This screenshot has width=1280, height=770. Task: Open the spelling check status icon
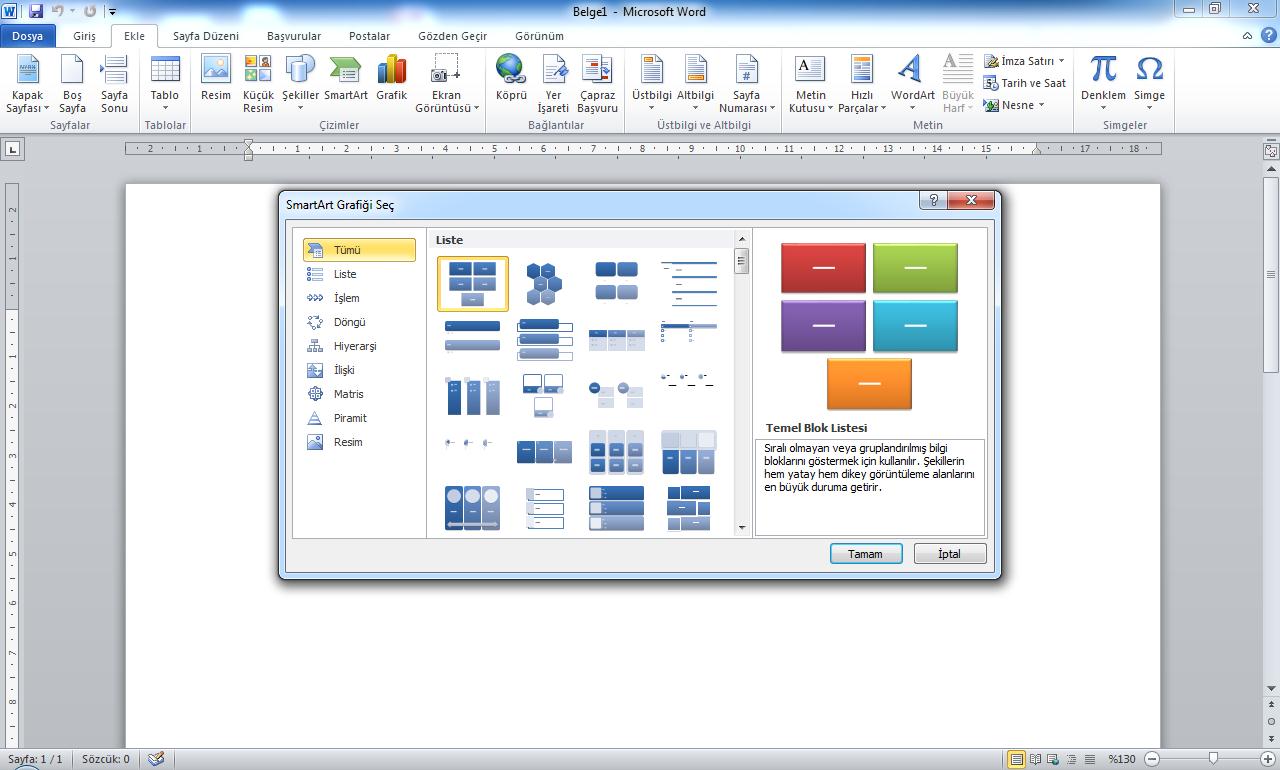(156, 759)
